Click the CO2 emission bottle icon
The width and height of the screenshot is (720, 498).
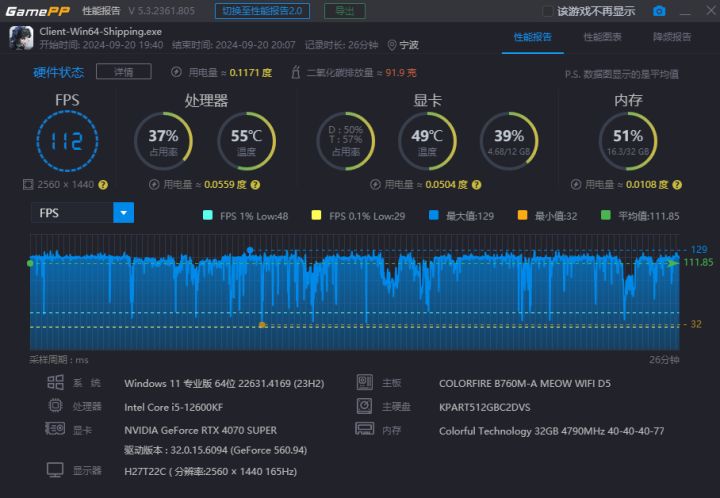(296, 72)
